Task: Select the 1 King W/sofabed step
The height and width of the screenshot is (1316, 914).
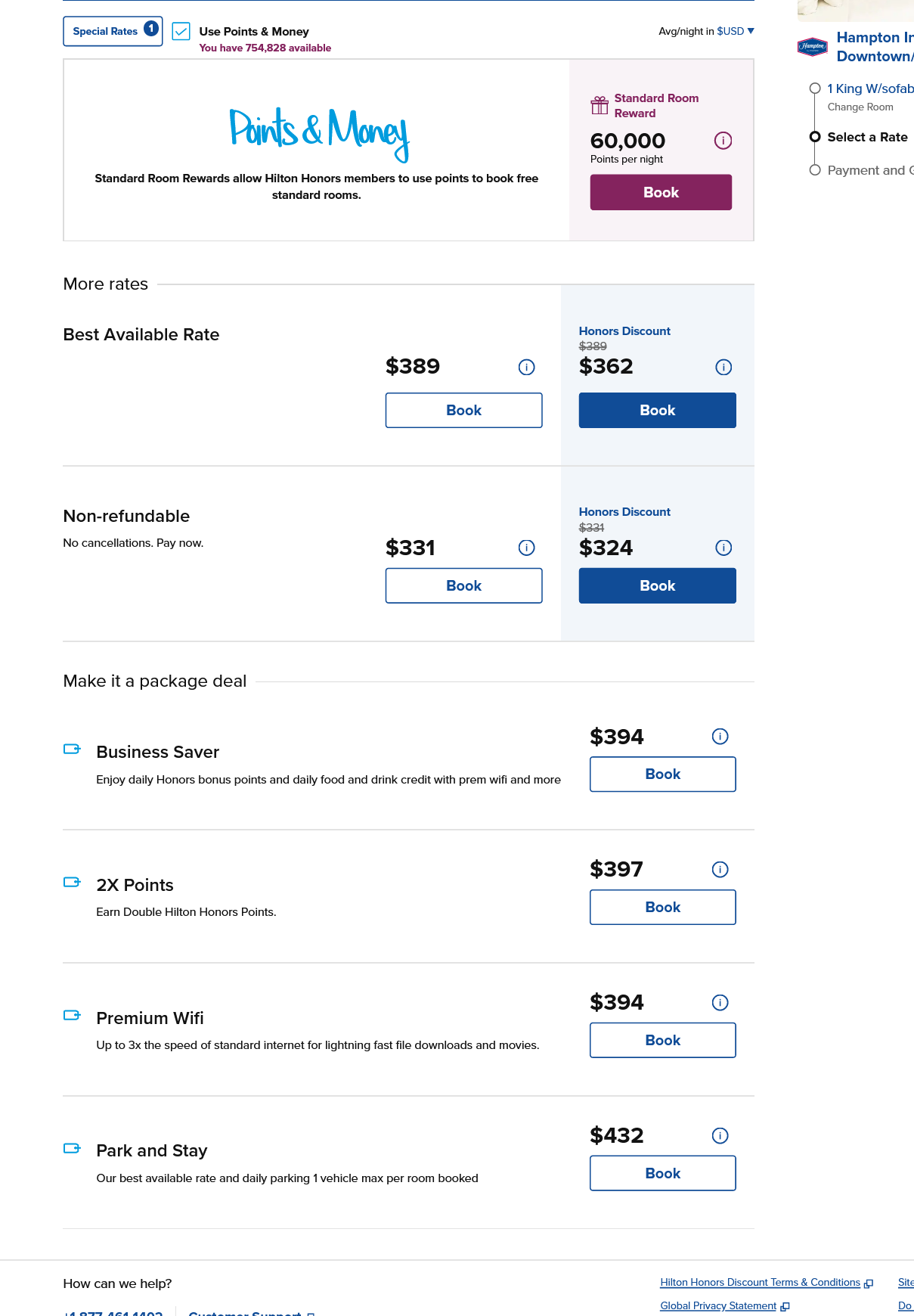Action: tap(870, 88)
